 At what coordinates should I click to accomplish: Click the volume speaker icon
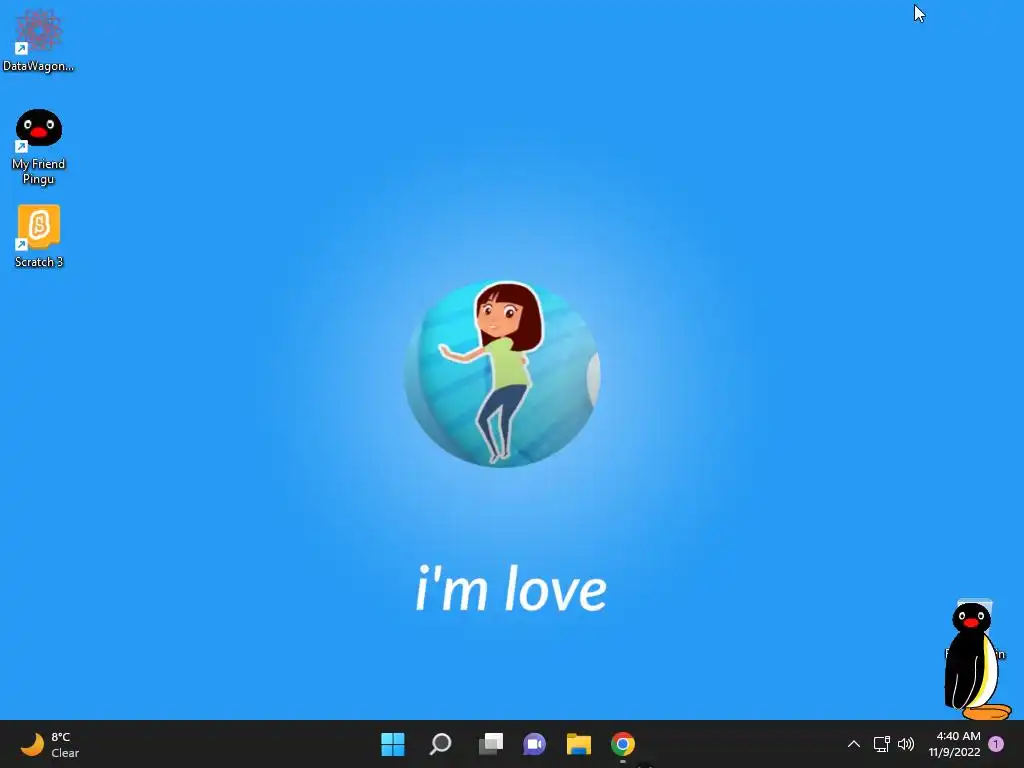click(906, 744)
